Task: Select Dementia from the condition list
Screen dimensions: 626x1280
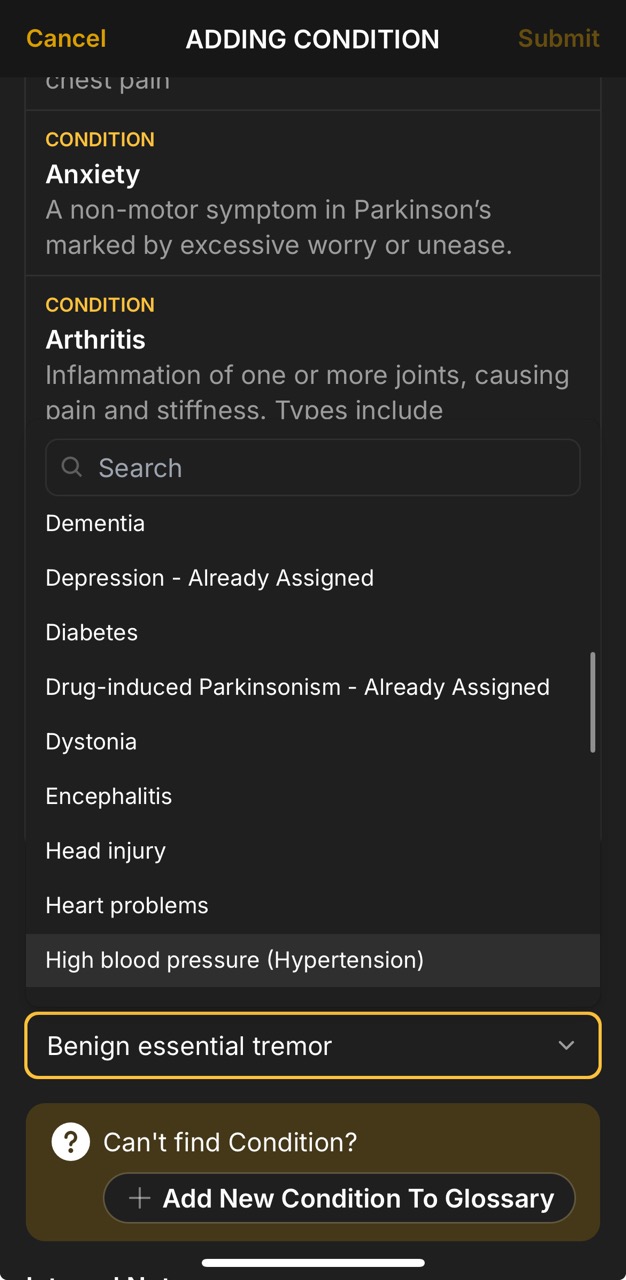Action: [x=95, y=523]
